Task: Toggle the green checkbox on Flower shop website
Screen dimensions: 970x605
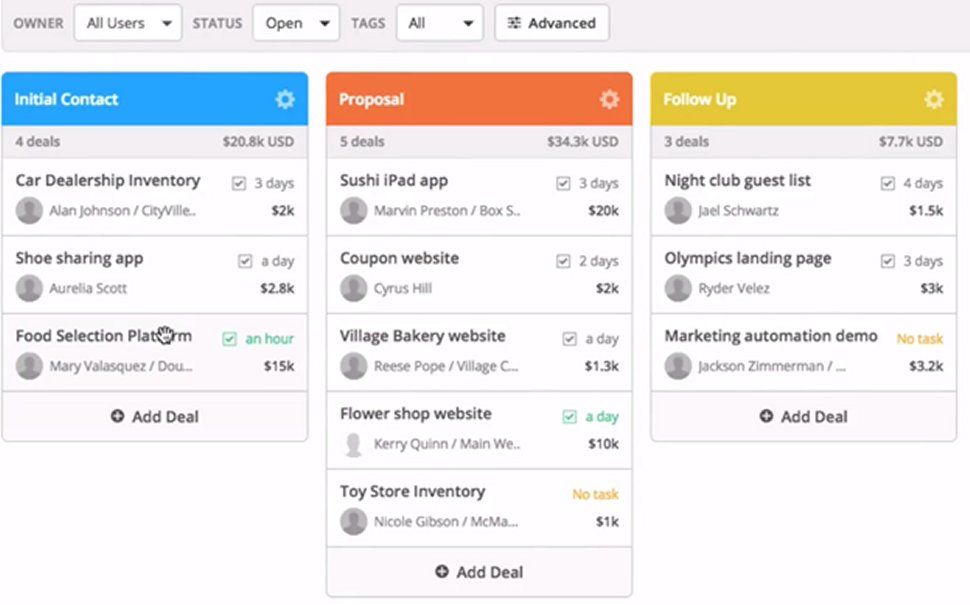Action: (569, 414)
